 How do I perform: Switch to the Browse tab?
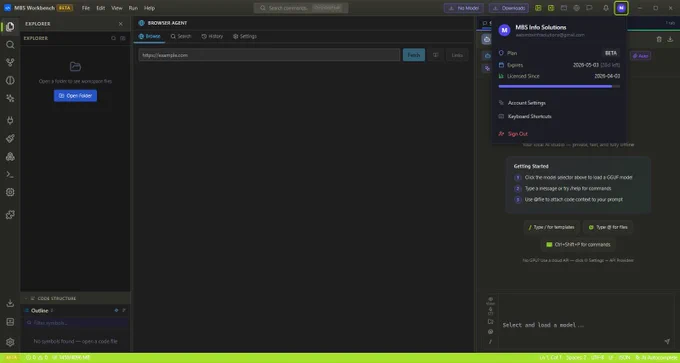[149, 36]
